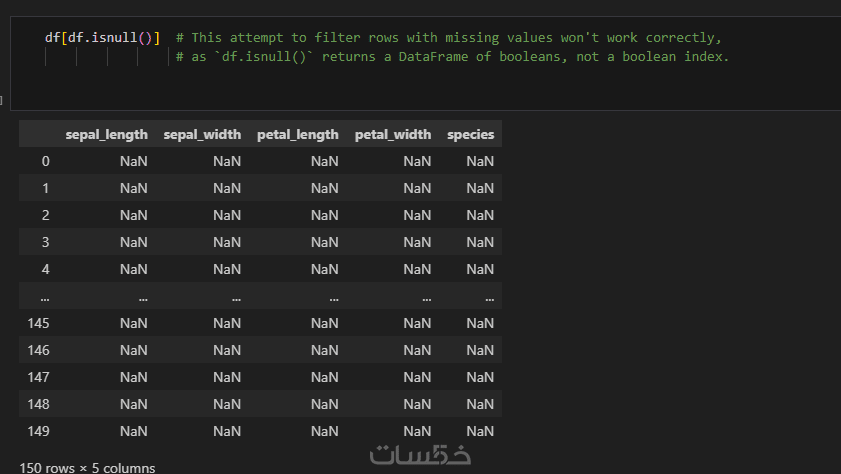The image size is (841, 474).
Task: Click the ellipsis in the index column
Action: coord(45,296)
